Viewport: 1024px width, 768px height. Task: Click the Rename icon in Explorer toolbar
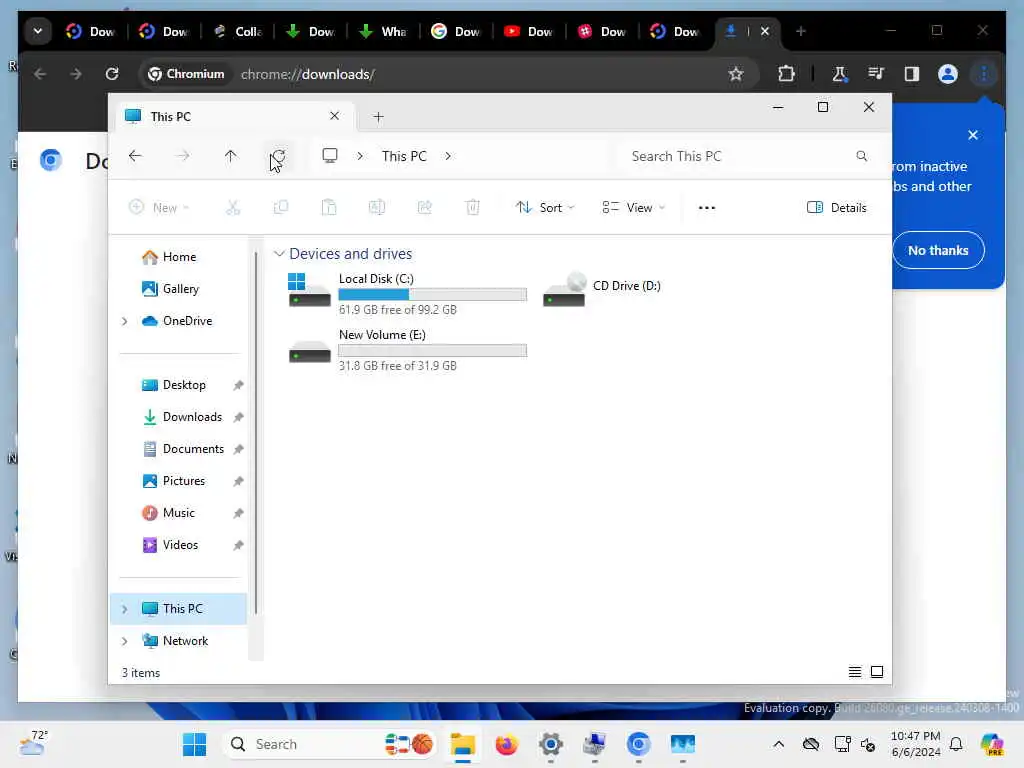click(x=377, y=208)
